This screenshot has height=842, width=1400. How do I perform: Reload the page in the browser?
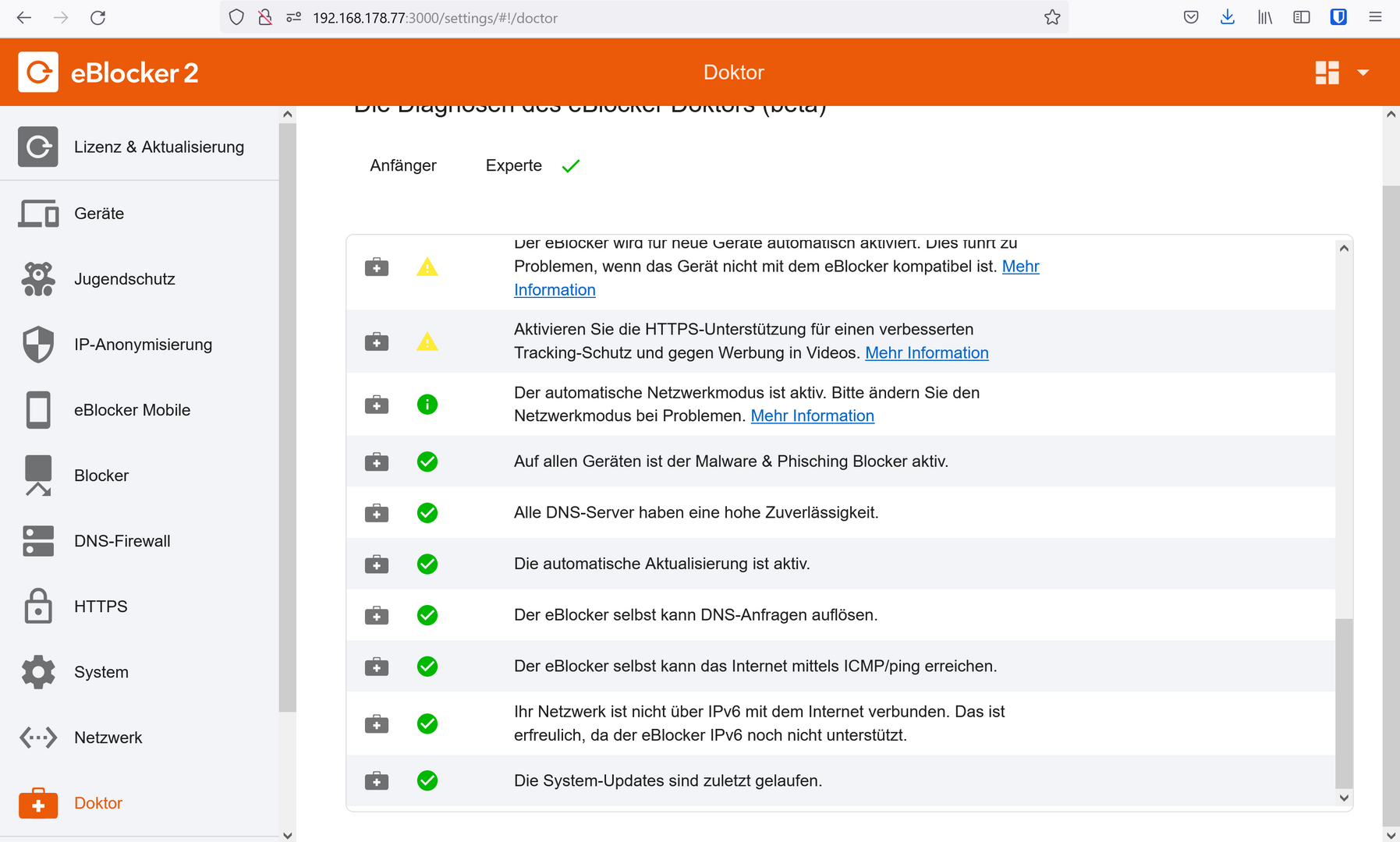click(97, 18)
